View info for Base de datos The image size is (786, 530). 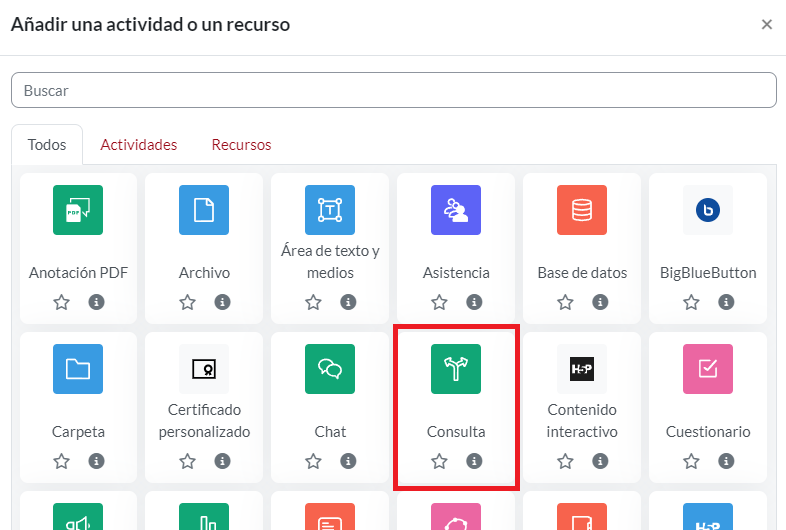[600, 302]
